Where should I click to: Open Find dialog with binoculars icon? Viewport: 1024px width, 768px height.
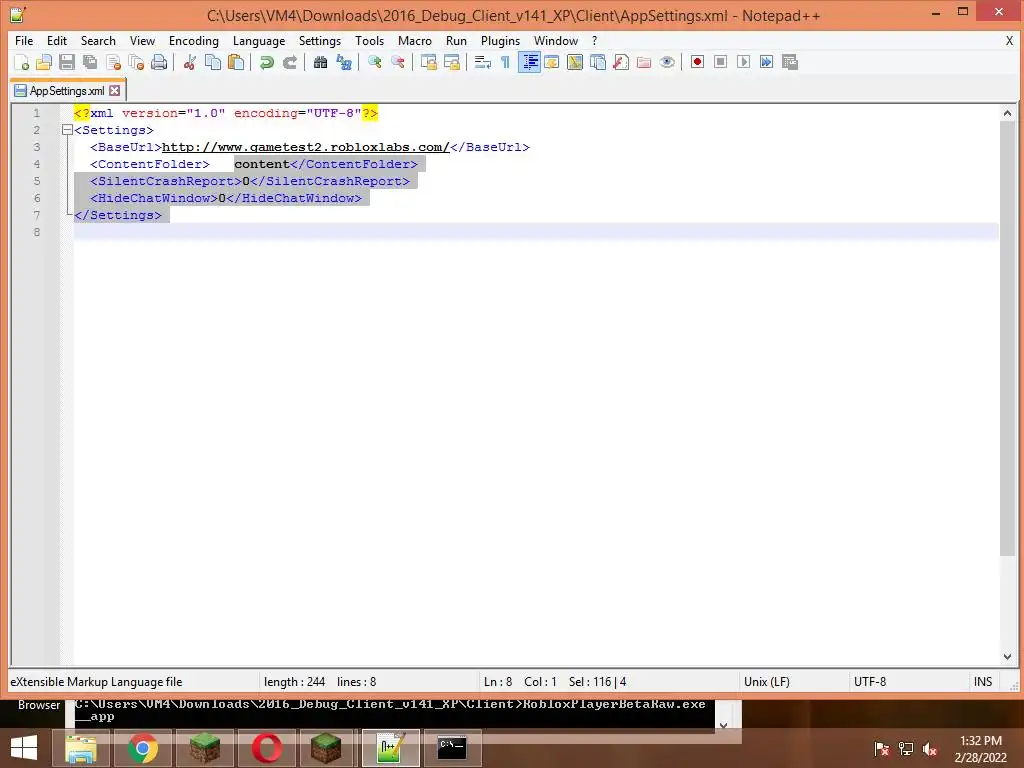point(320,62)
